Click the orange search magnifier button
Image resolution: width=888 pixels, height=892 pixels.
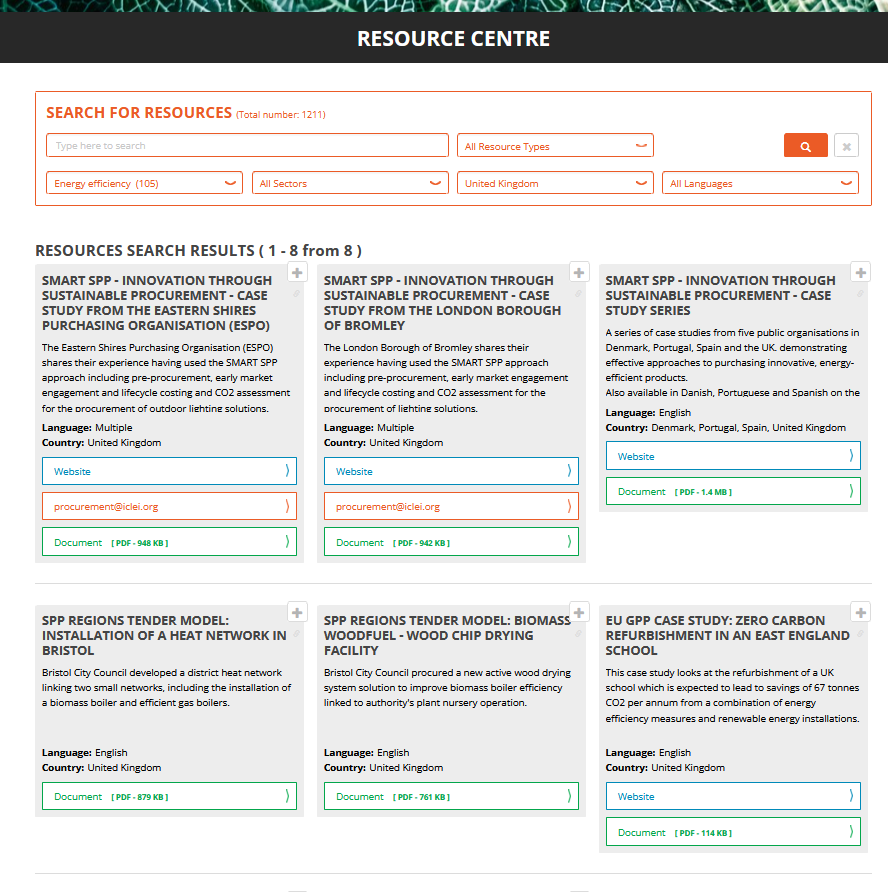click(806, 146)
